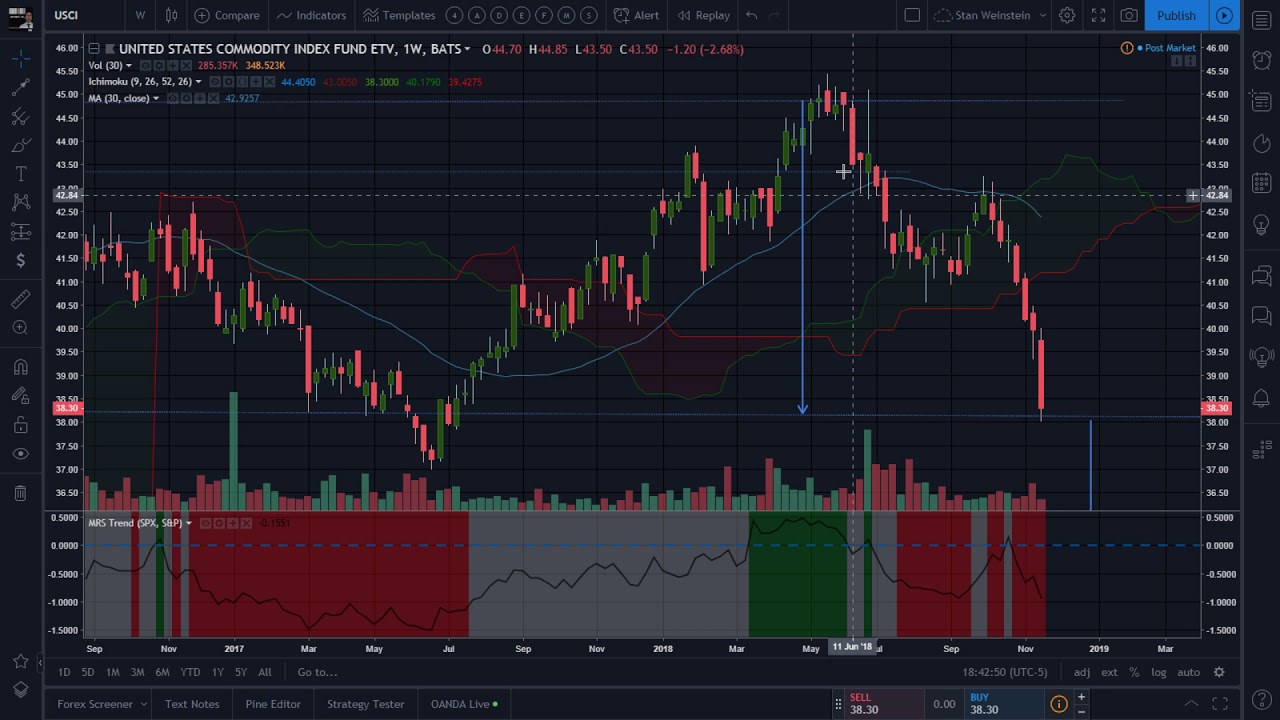1280x720 pixels.
Task: Toggle hide all drawings eye icon
Action: pyautogui.click(x=20, y=454)
